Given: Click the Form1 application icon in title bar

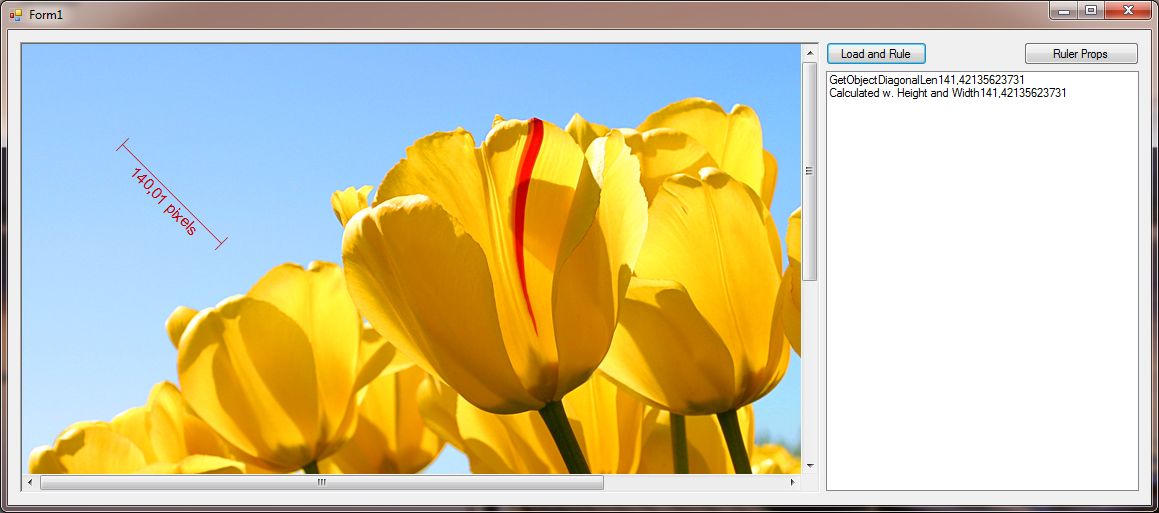Looking at the screenshot, I should (x=16, y=15).
